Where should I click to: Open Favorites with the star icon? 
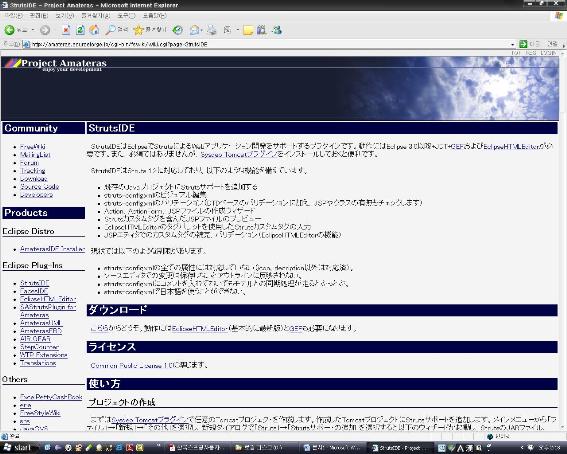(138, 30)
